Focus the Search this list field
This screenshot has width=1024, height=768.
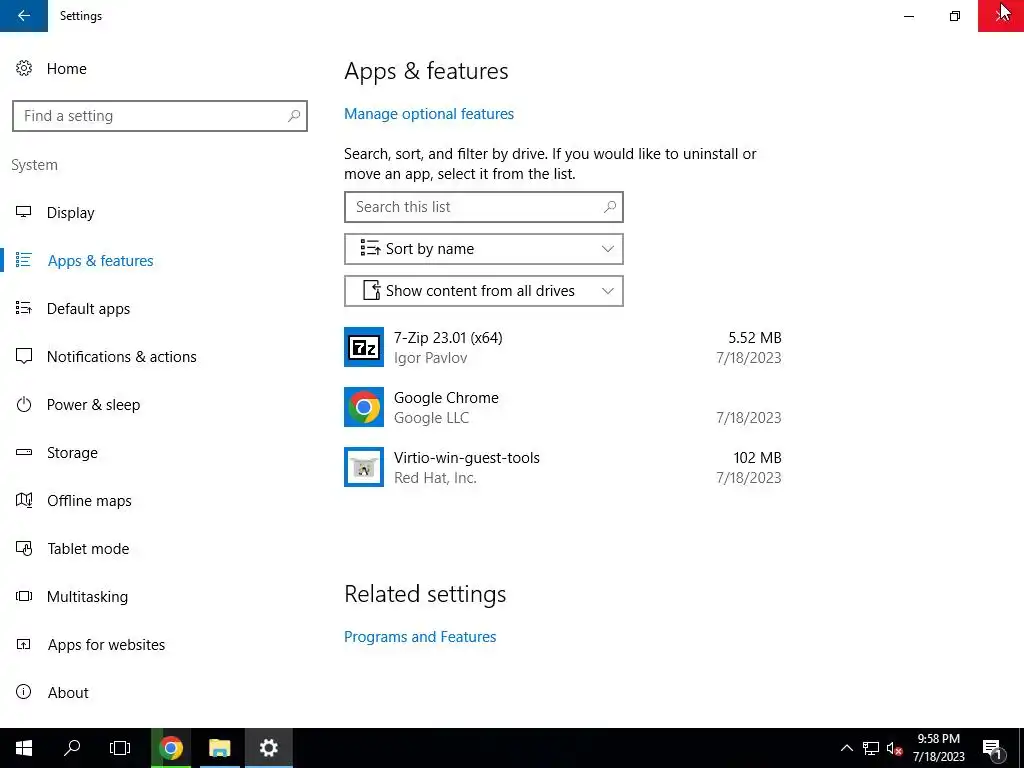pyautogui.click(x=483, y=207)
